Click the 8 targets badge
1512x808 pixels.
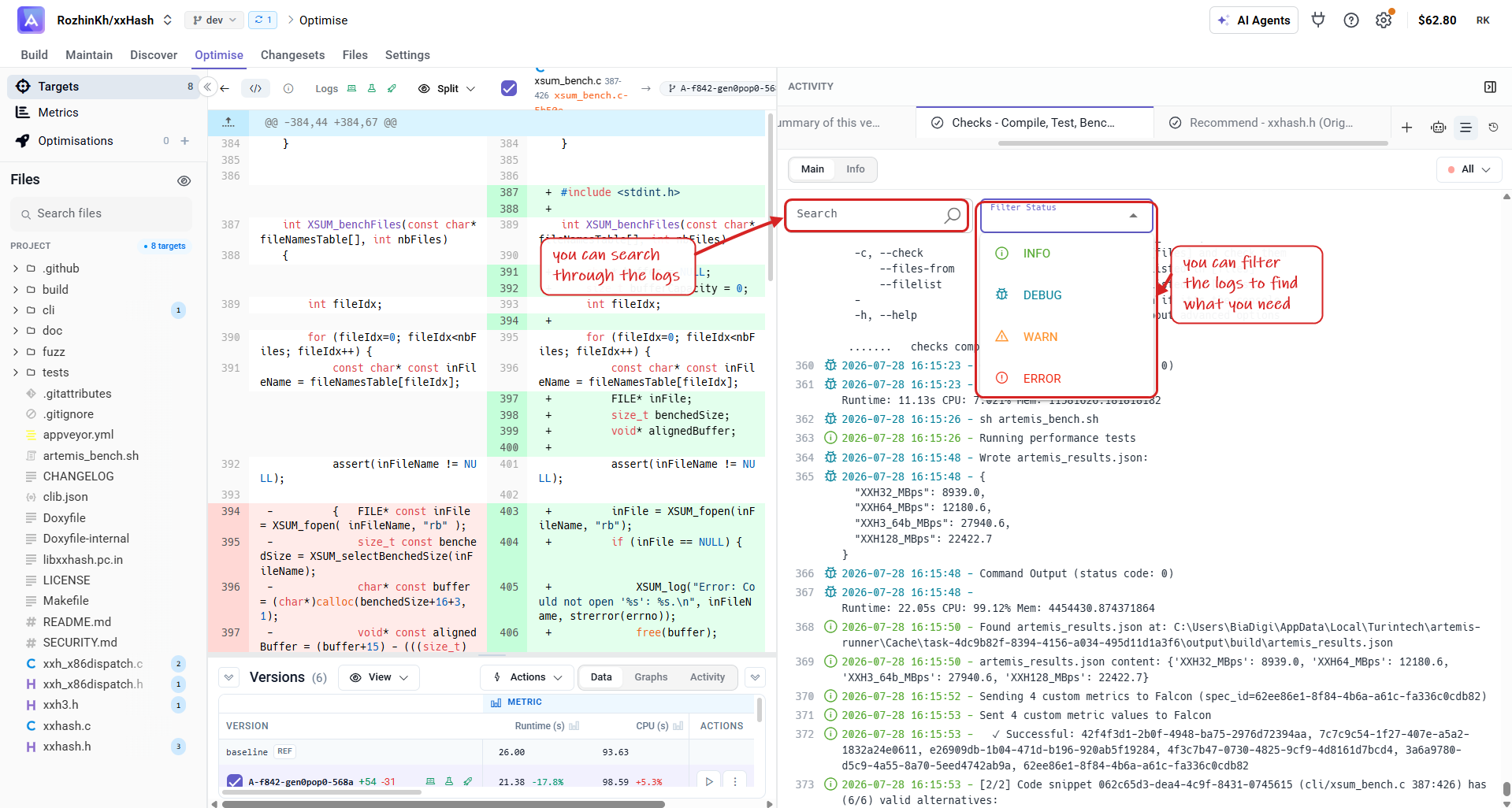pyautogui.click(x=165, y=246)
